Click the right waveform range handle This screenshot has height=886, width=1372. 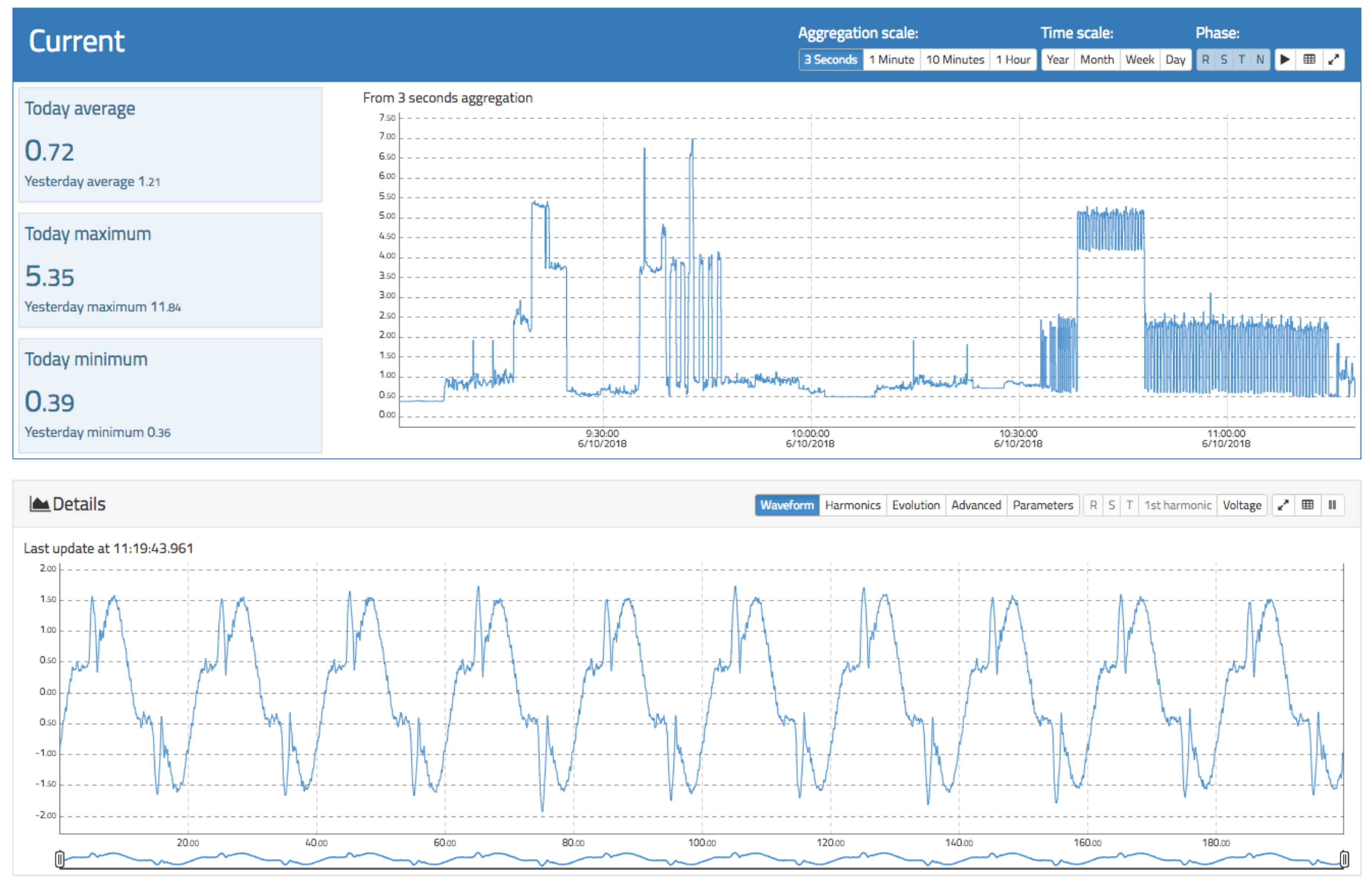(x=1345, y=859)
